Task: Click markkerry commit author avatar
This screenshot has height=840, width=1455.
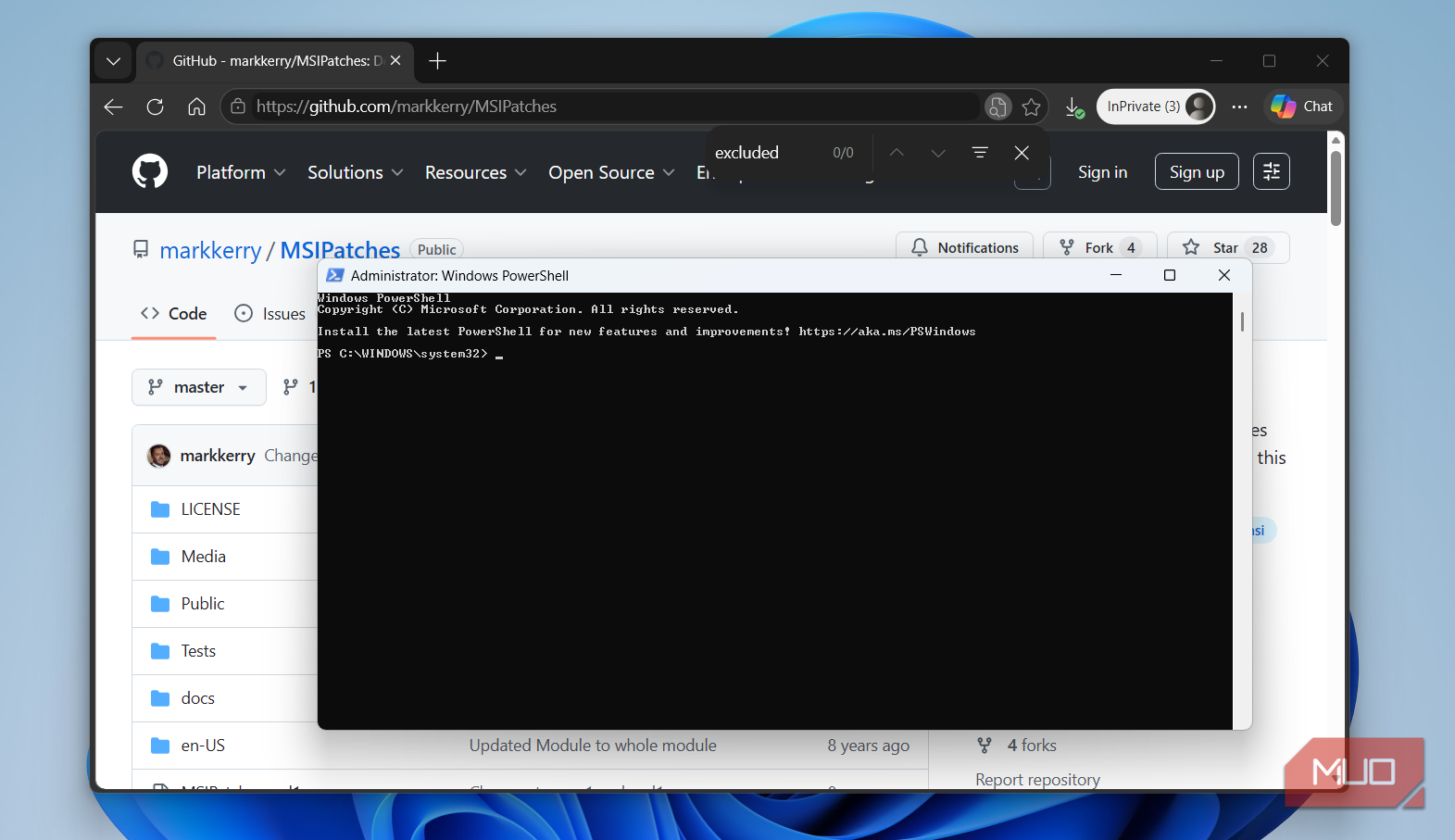Action: [x=159, y=456]
